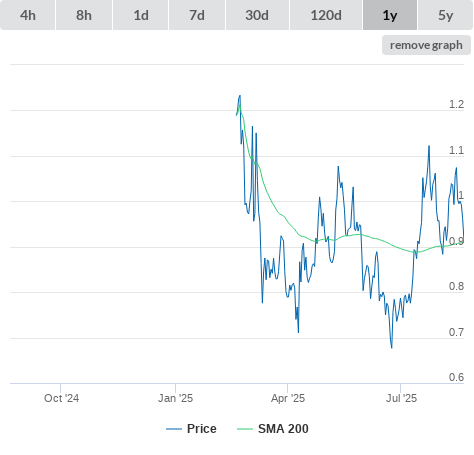Click the blue Price legend line marker

174,429
